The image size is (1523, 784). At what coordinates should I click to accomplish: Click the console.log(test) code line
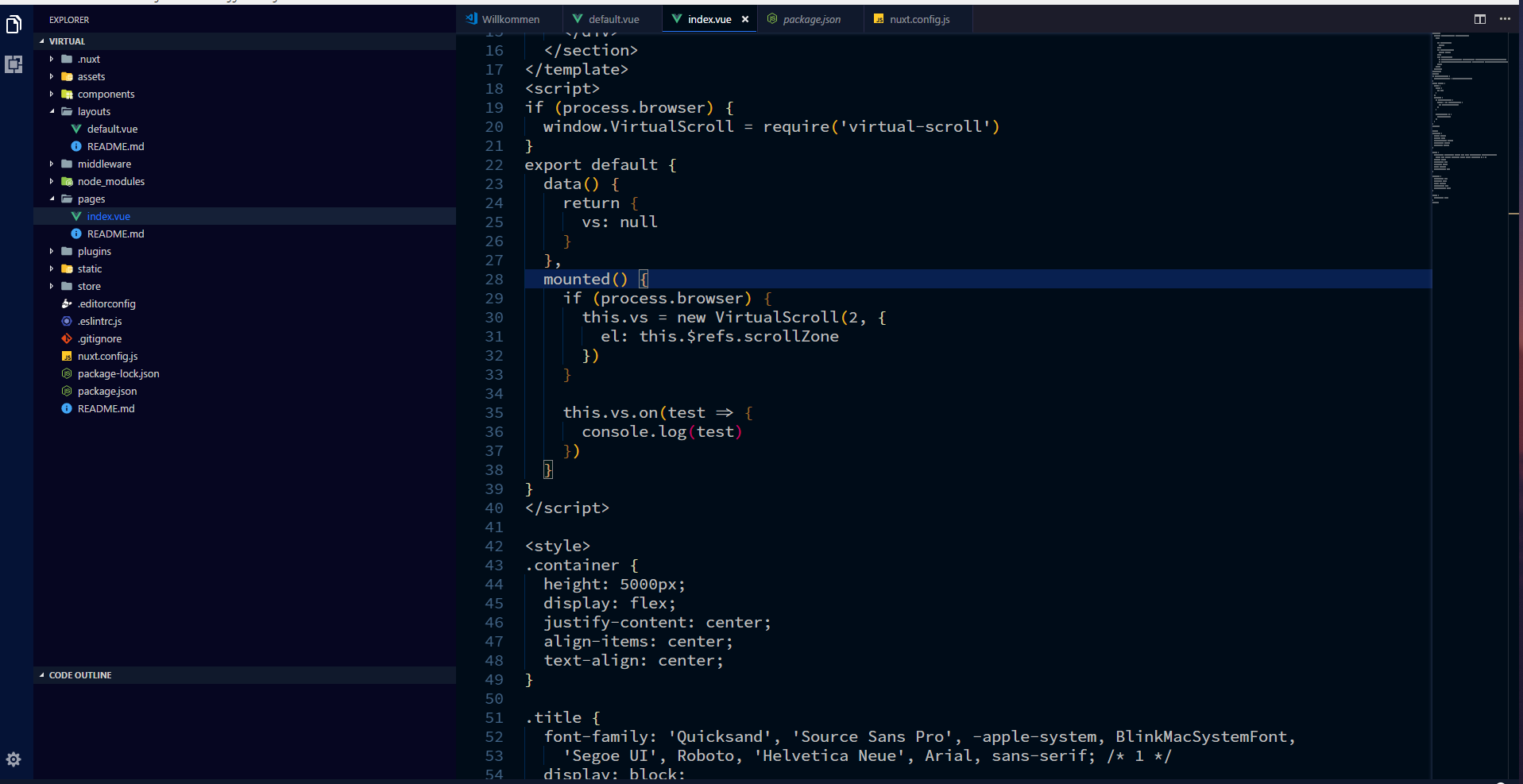tap(662, 432)
